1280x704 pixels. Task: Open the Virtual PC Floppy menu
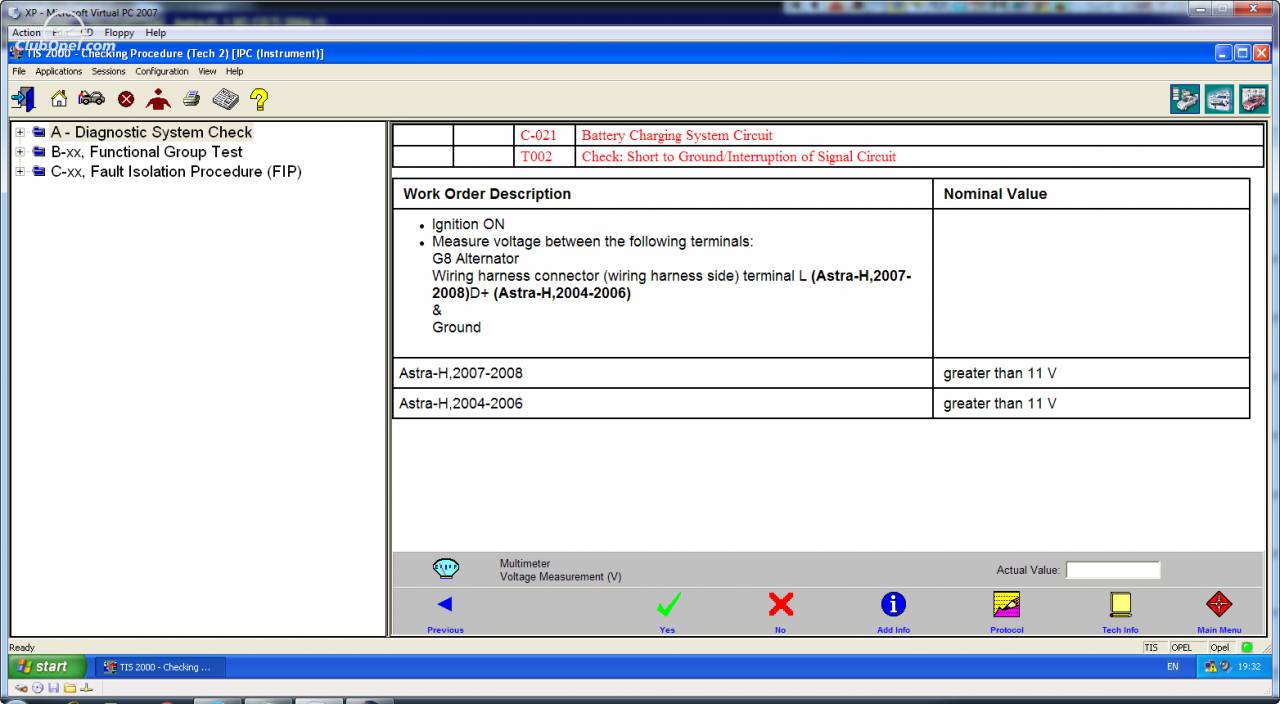click(119, 33)
